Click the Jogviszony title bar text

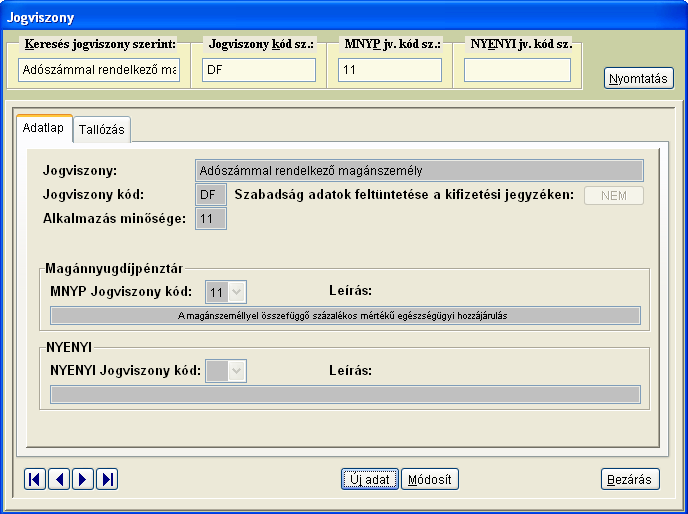(x=40, y=18)
